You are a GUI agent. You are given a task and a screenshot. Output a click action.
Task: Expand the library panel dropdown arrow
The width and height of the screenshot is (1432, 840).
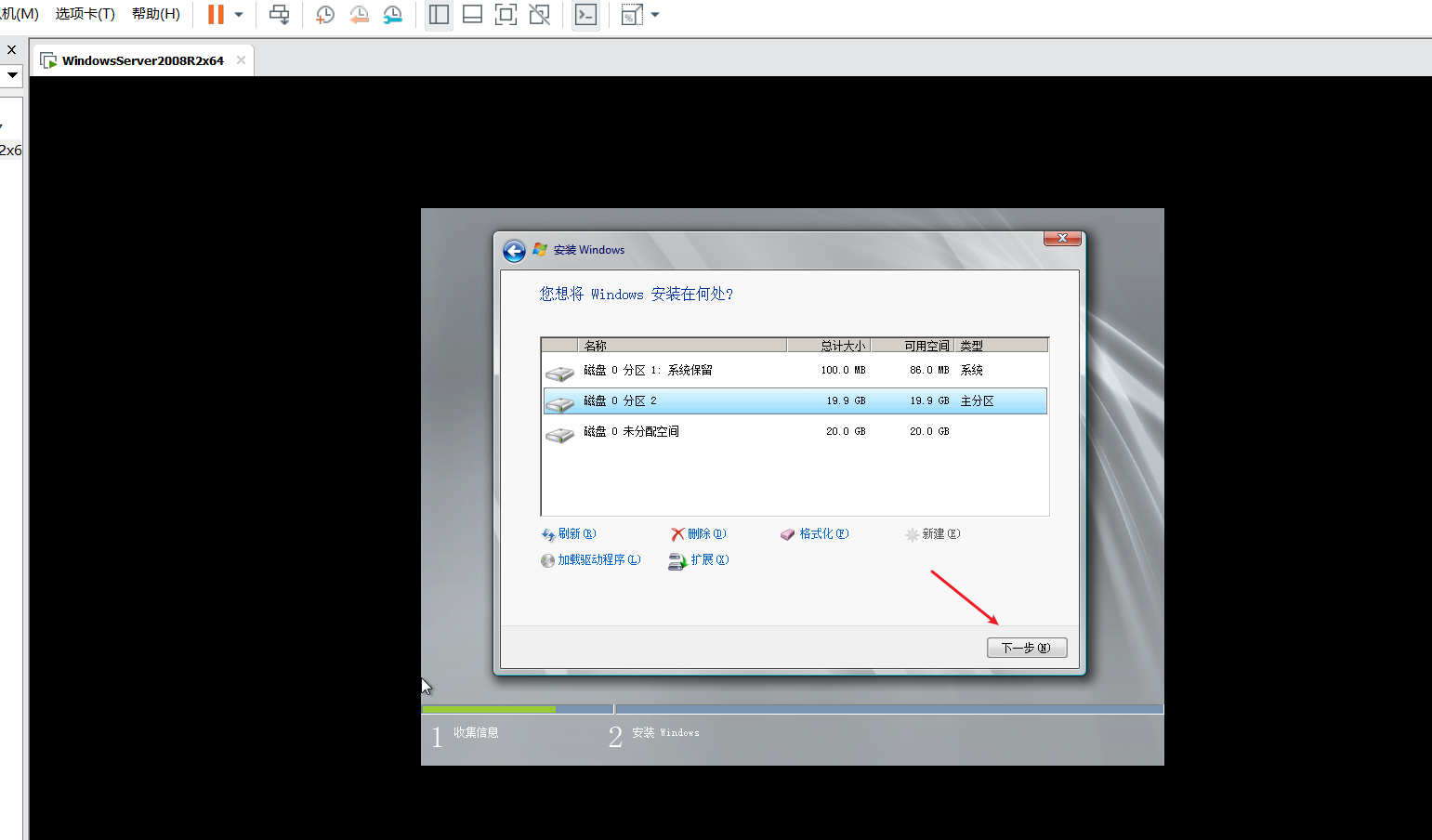12,74
